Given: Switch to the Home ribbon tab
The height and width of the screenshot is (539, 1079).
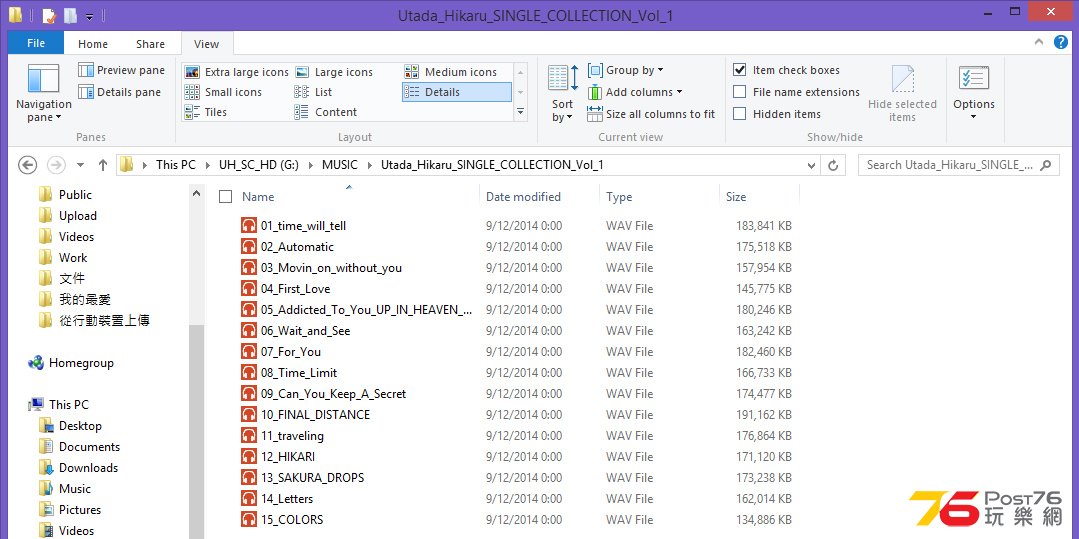Looking at the screenshot, I should [93, 44].
